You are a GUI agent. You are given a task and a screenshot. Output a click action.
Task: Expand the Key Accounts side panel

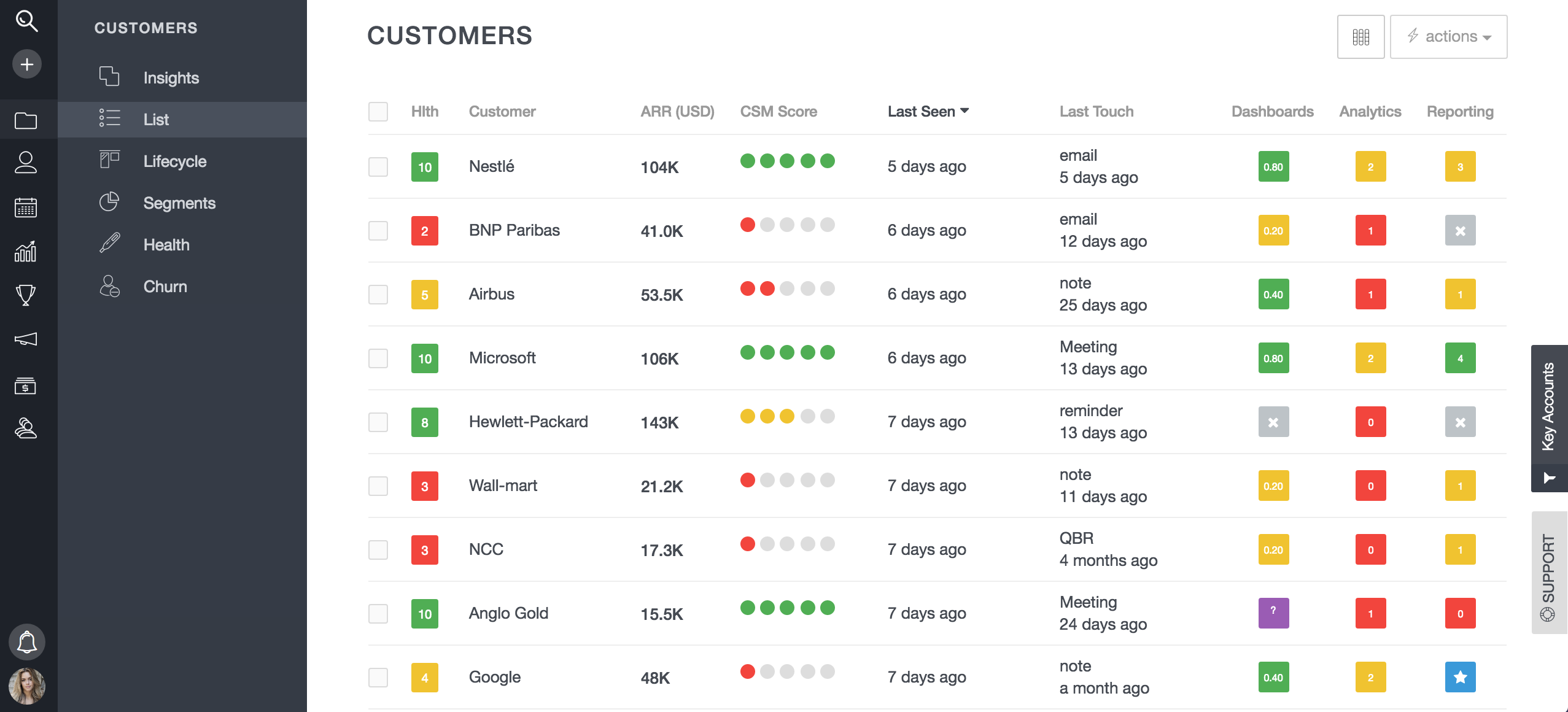pyautogui.click(x=1549, y=417)
